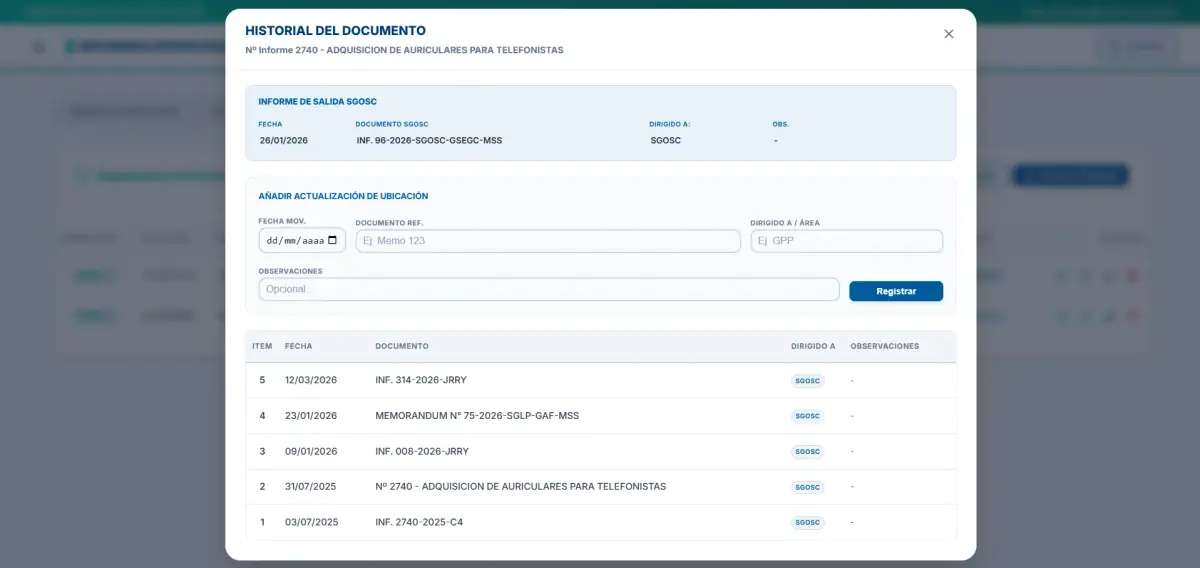This screenshot has height=568, width=1200.
Task: Click the FECHA column header
Action: pos(298,346)
